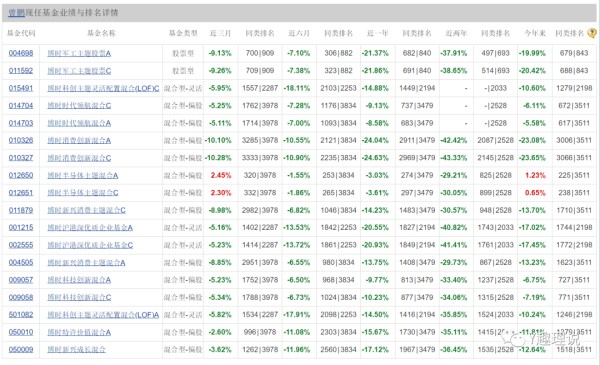Open the fund name link in row 001215
Screen dimensions: 600x365
[90, 228]
